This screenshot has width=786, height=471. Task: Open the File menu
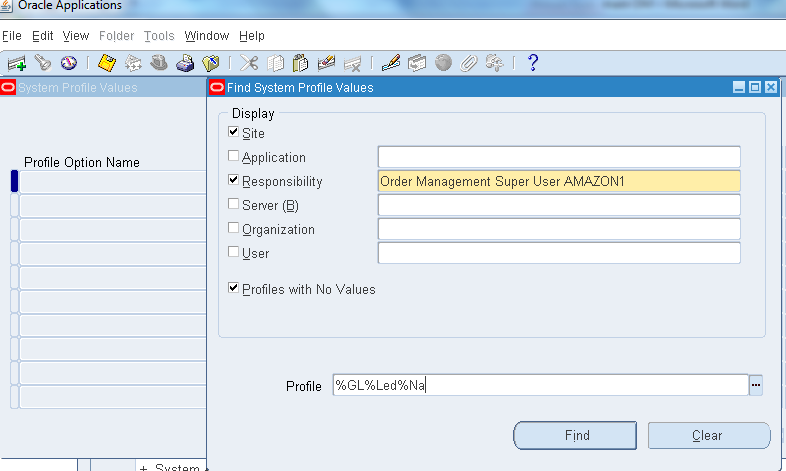[12, 36]
